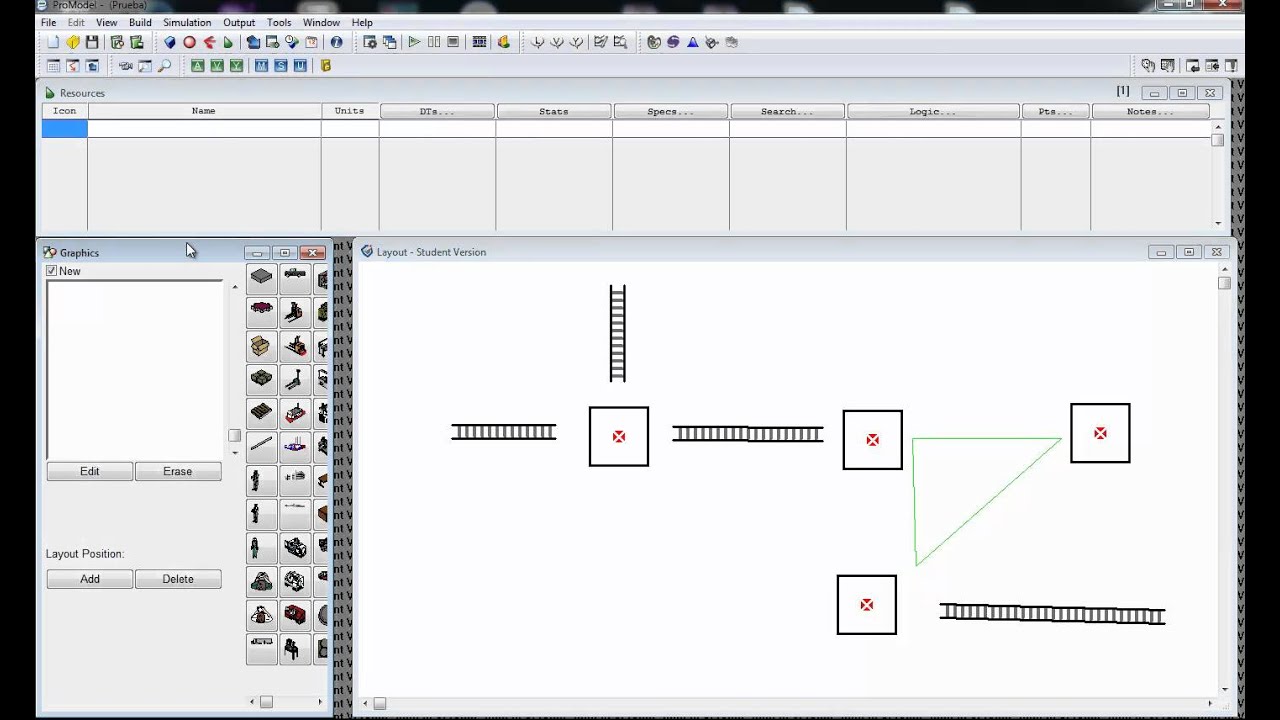Select the wooden pallet graphic icon

pos(261,413)
